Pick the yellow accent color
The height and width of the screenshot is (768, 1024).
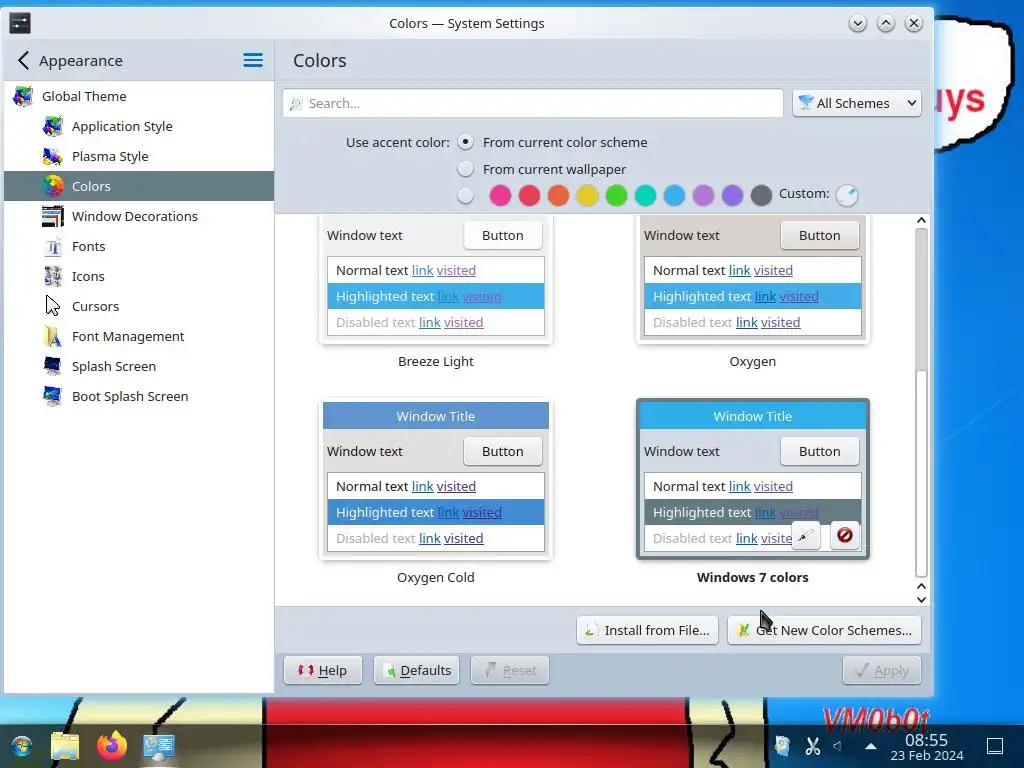587,195
